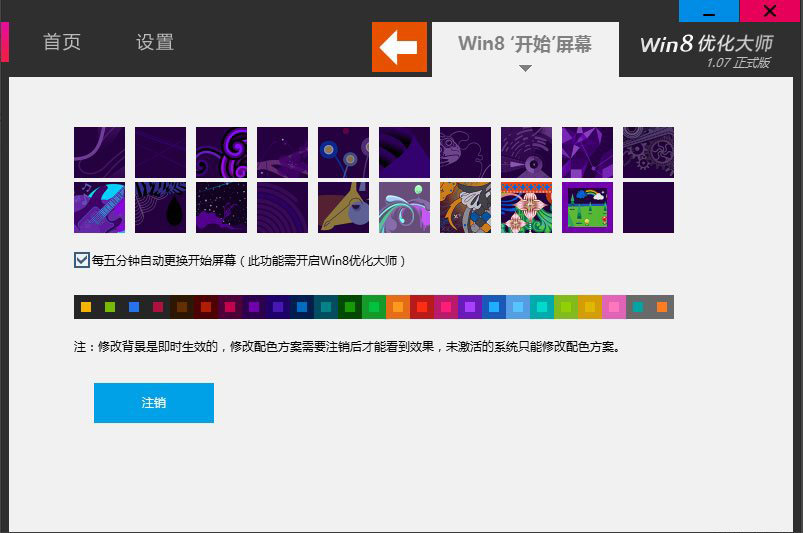
Task: Toggle the auto-change start screen every five minutes checkbox
Action: (81, 260)
